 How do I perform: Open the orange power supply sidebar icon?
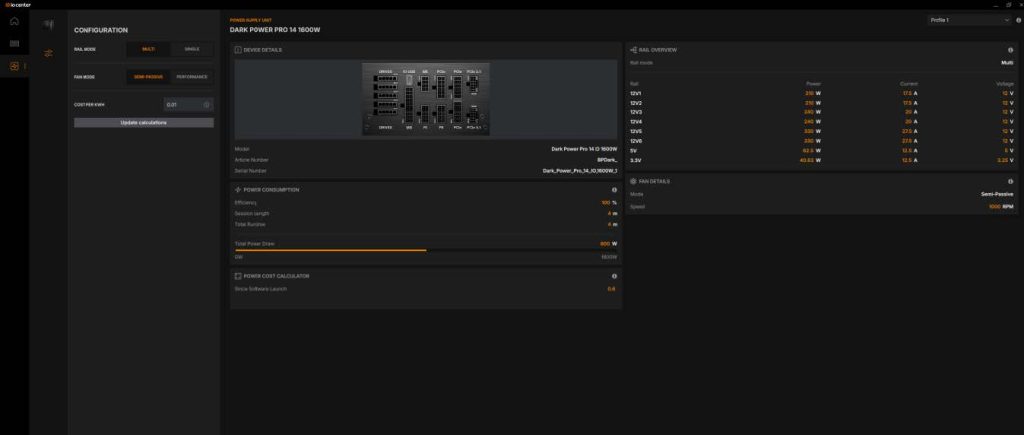[x=14, y=66]
